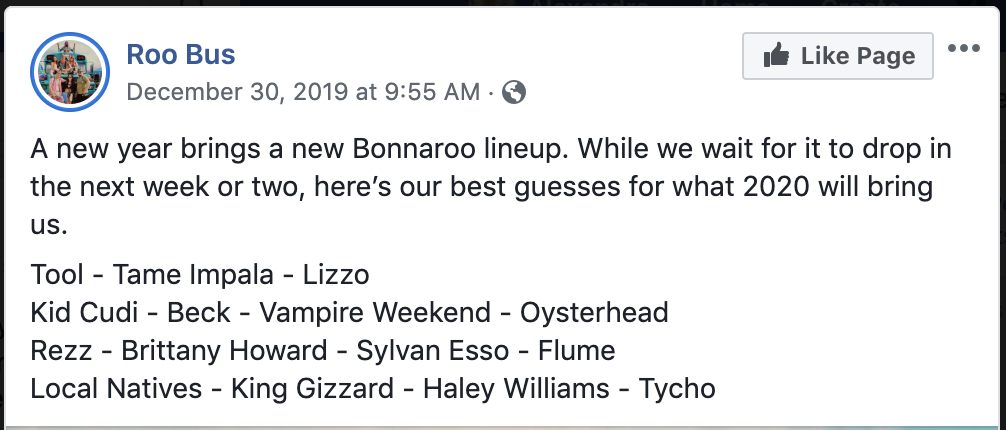The image size is (1006, 430).
Task: Open the December 30, 2019 timestamp link
Action: click(303, 93)
